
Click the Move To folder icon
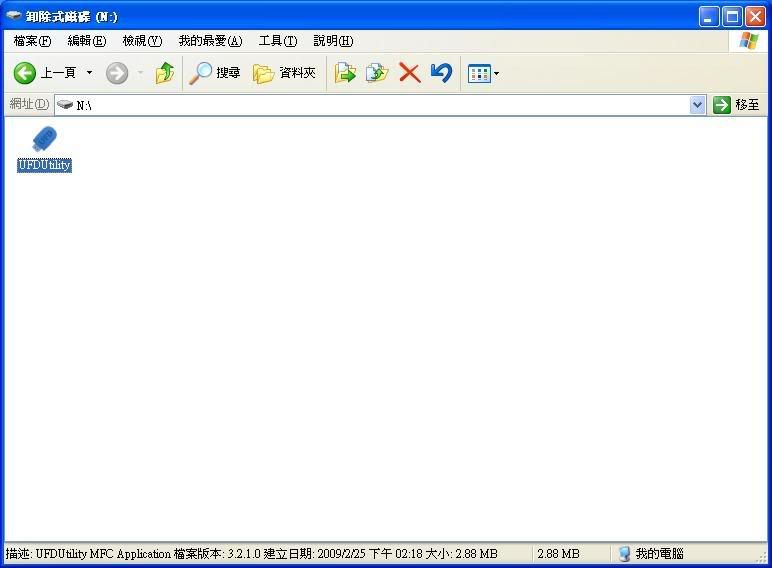click(345, 73)
